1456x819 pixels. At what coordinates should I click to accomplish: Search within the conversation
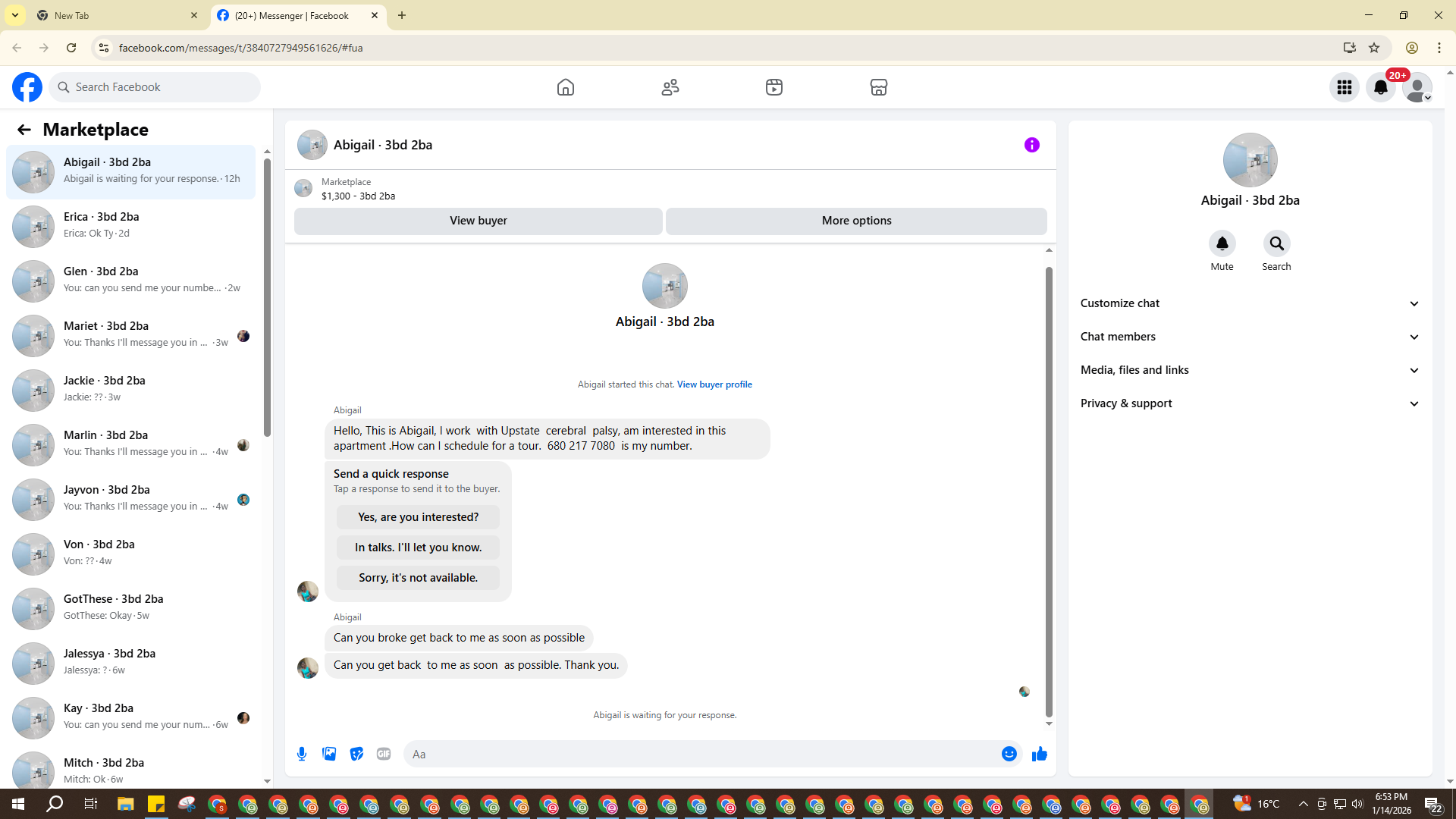[x=1276, y=243]
